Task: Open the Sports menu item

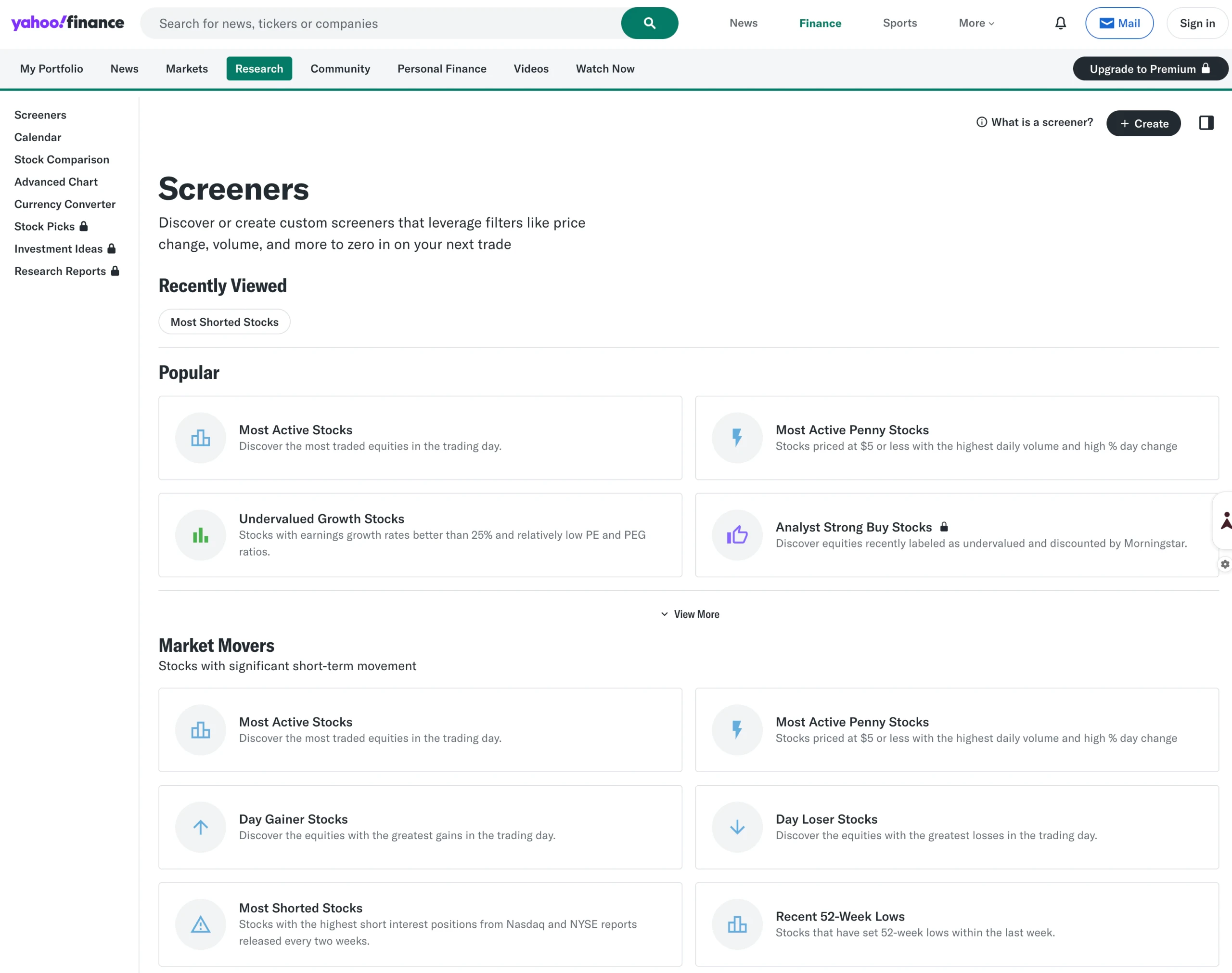Action: click(x=899, y=23)
